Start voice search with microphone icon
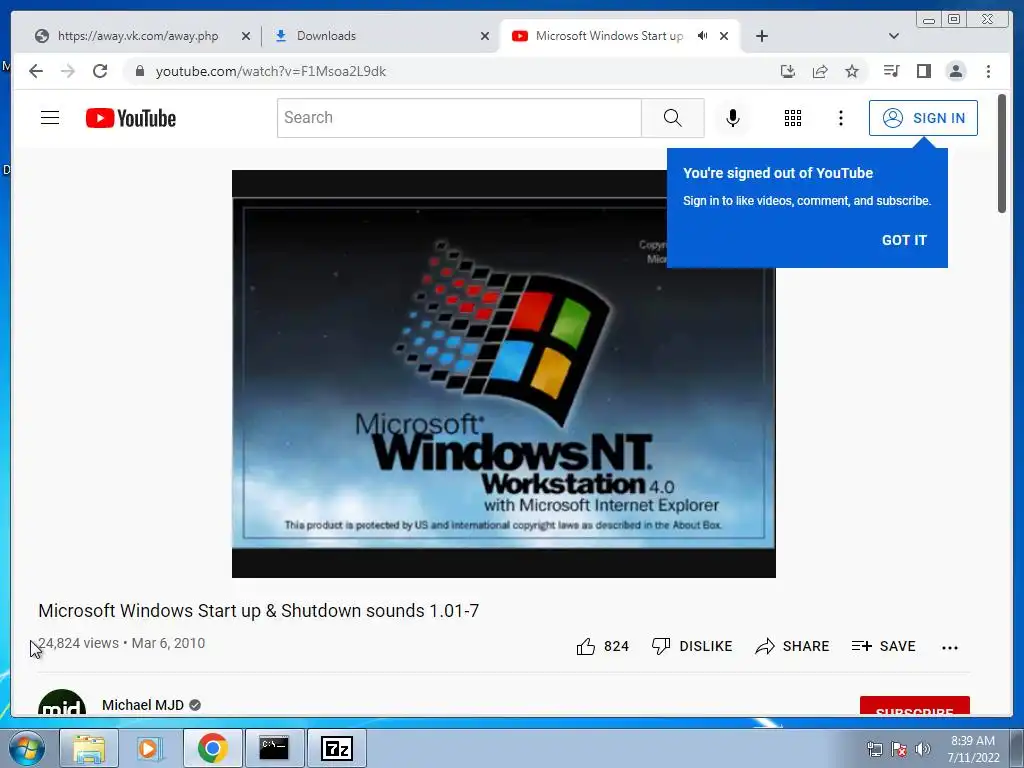Image resolution: width=1024 pixels, height=768 pixels. pos(733,118)
